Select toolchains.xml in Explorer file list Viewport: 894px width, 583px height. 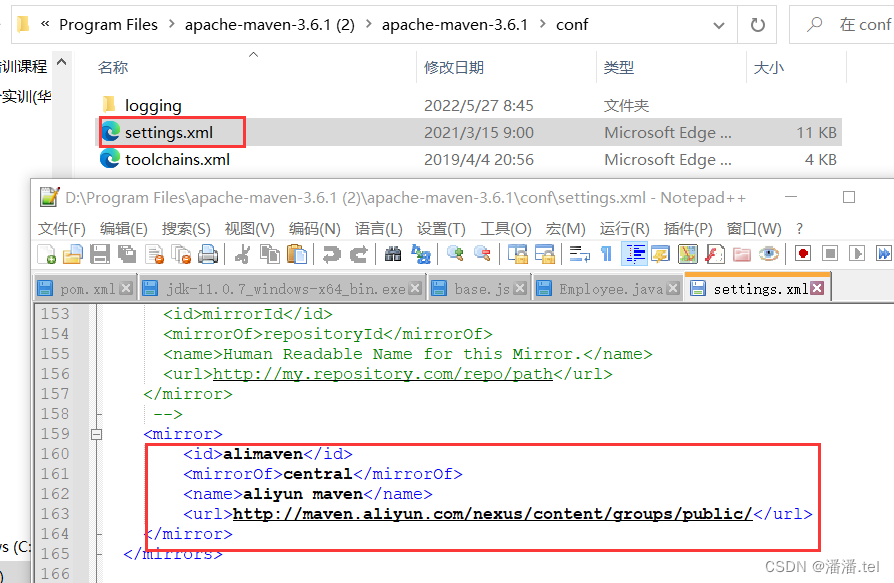[x=177, y=159]
